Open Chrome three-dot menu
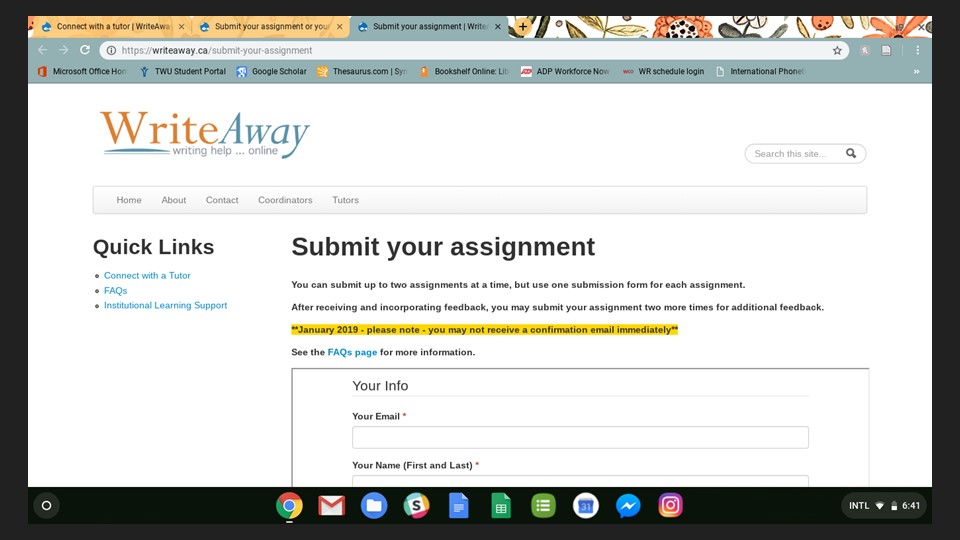 click(917, 50)
